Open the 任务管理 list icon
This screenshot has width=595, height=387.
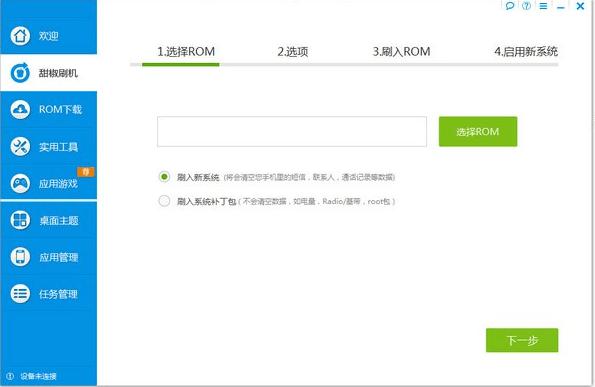[20, 294]
